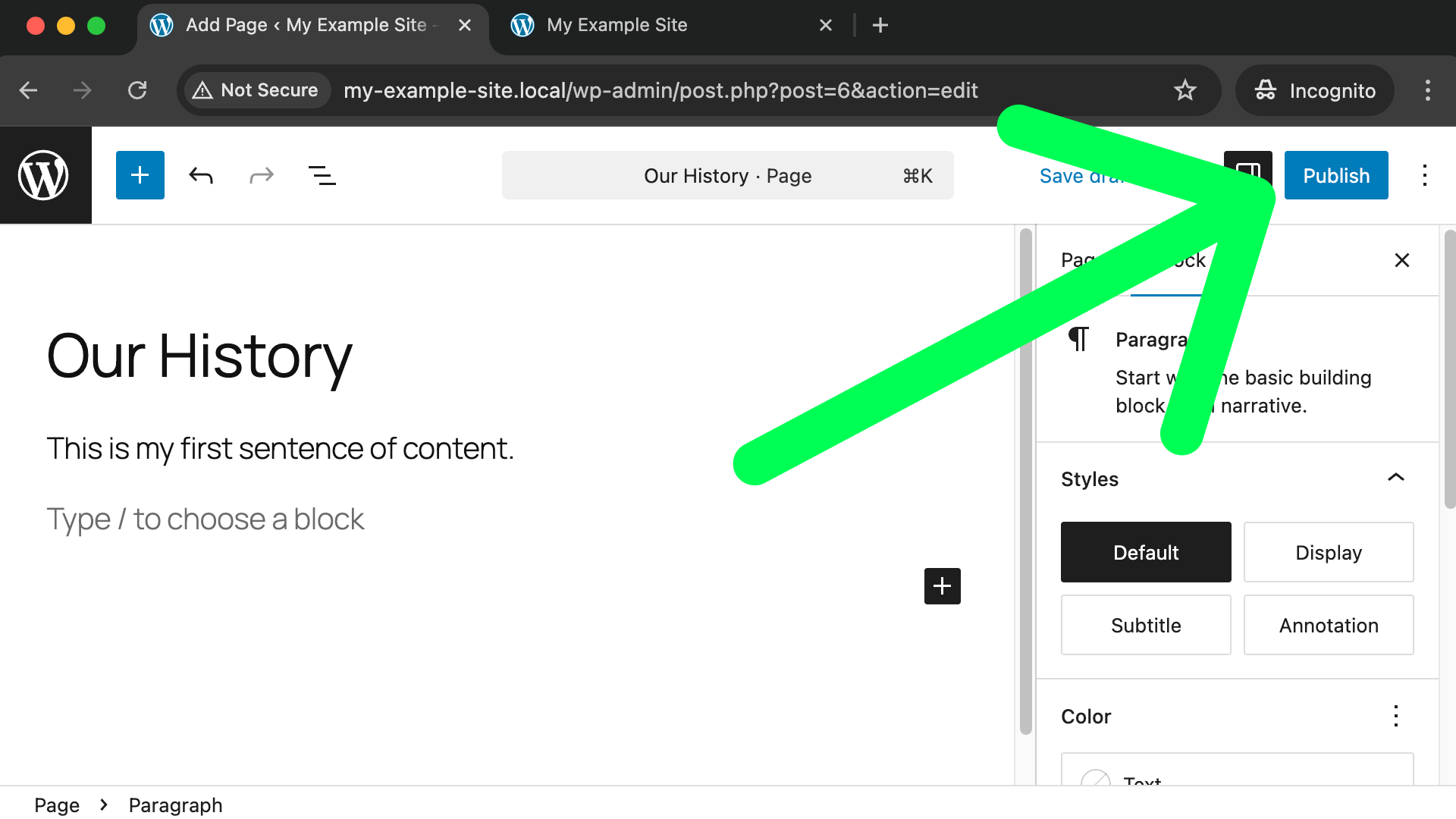Toggle the blue block inserter plus button
The image size is (1456, 819).
140,175
